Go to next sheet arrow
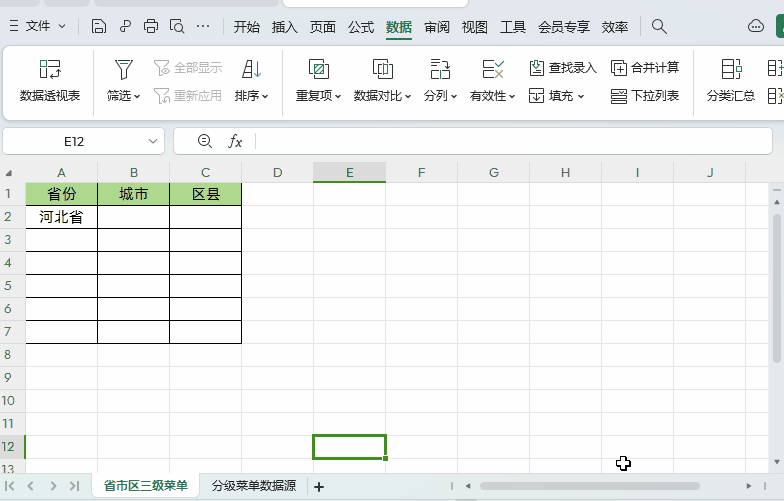 click(x=53, y=486)
